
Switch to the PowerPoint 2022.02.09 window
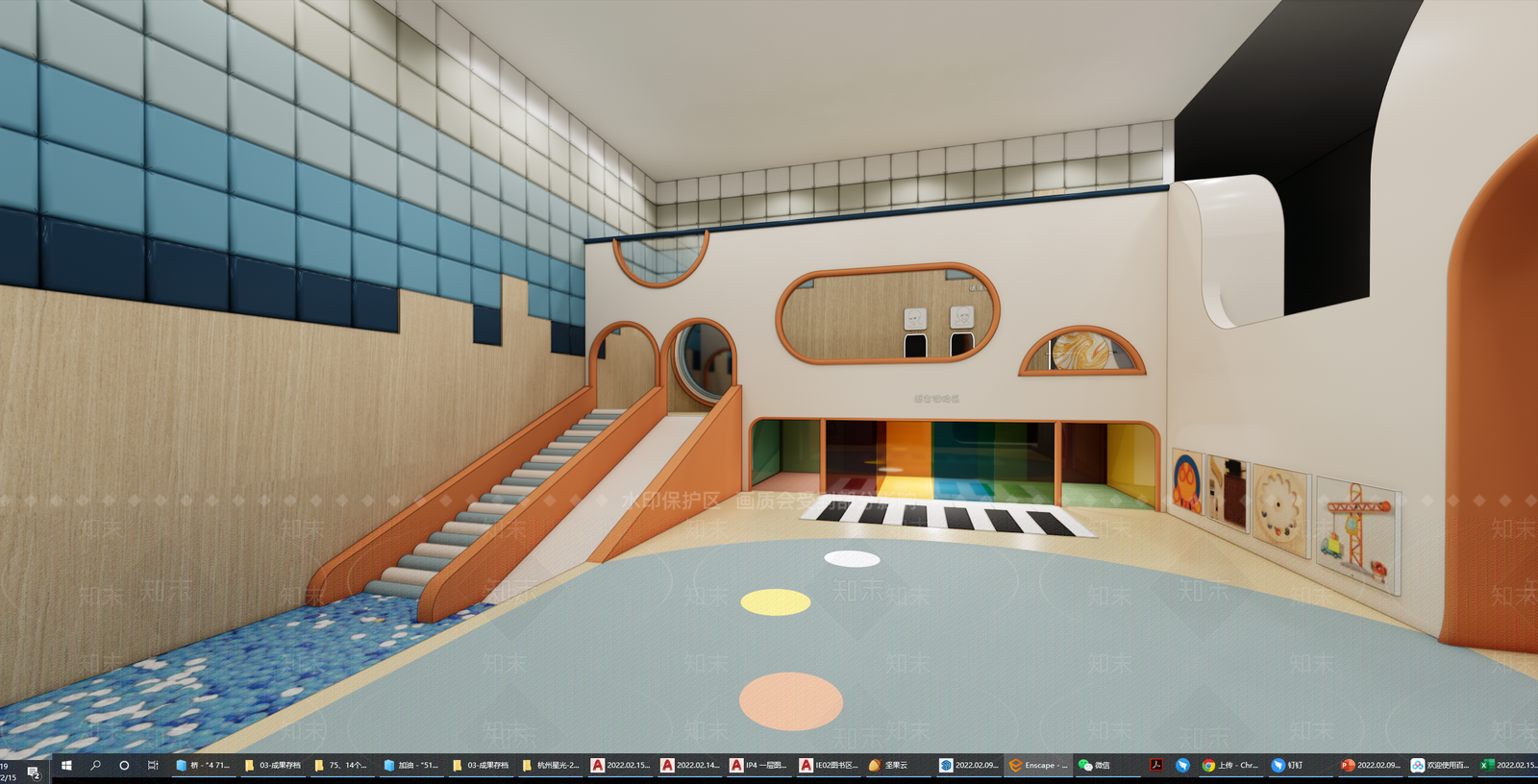[x=1371, y=766]
